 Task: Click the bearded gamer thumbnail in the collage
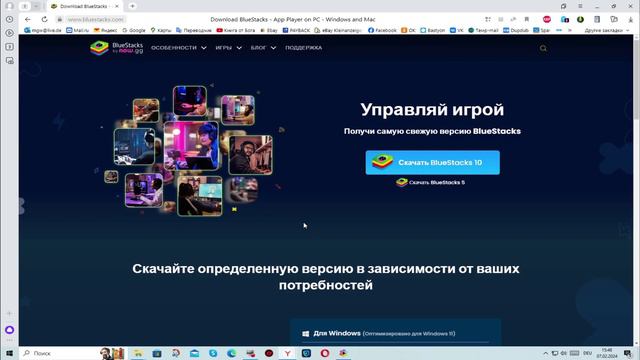coord(250,155)
